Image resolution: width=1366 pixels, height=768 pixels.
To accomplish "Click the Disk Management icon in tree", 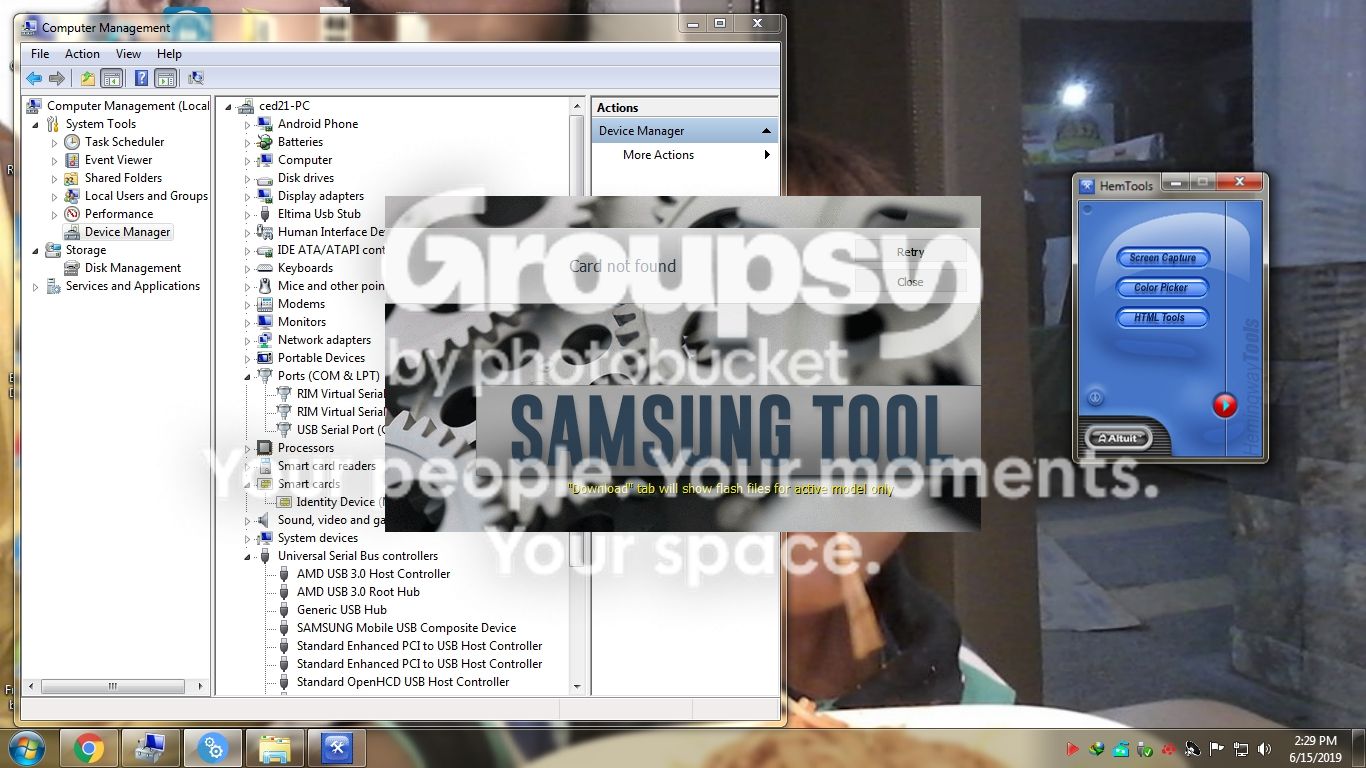I will click(72, 268).
